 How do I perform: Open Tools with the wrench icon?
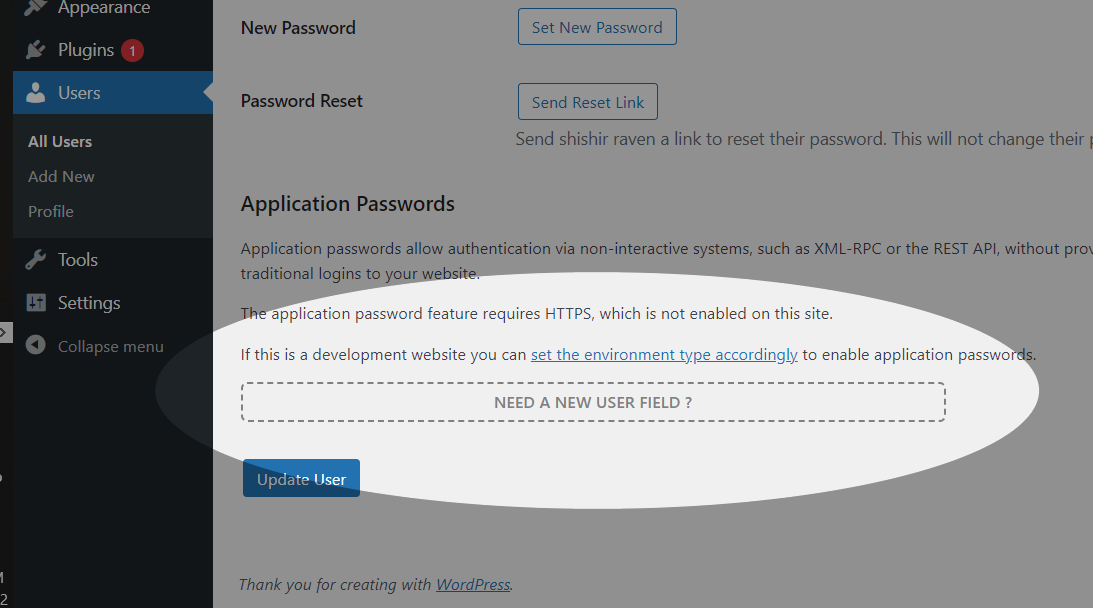pyautogui.click(x=35, y=259)
